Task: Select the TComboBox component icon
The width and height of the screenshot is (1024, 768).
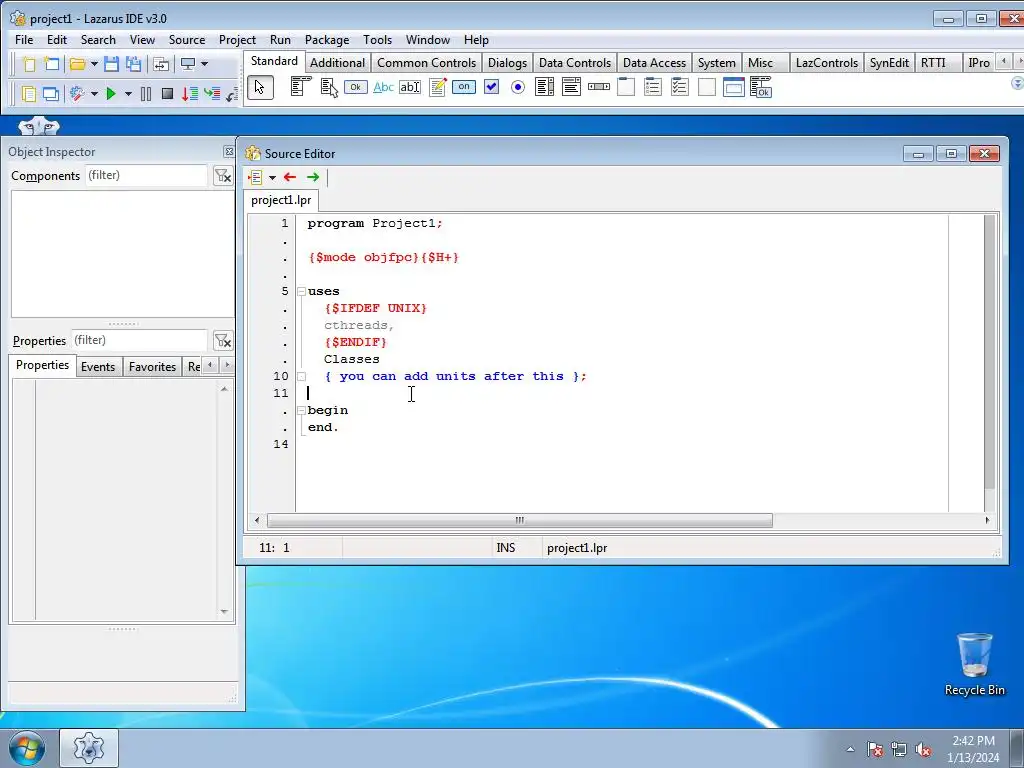Action: coord(571,87)
